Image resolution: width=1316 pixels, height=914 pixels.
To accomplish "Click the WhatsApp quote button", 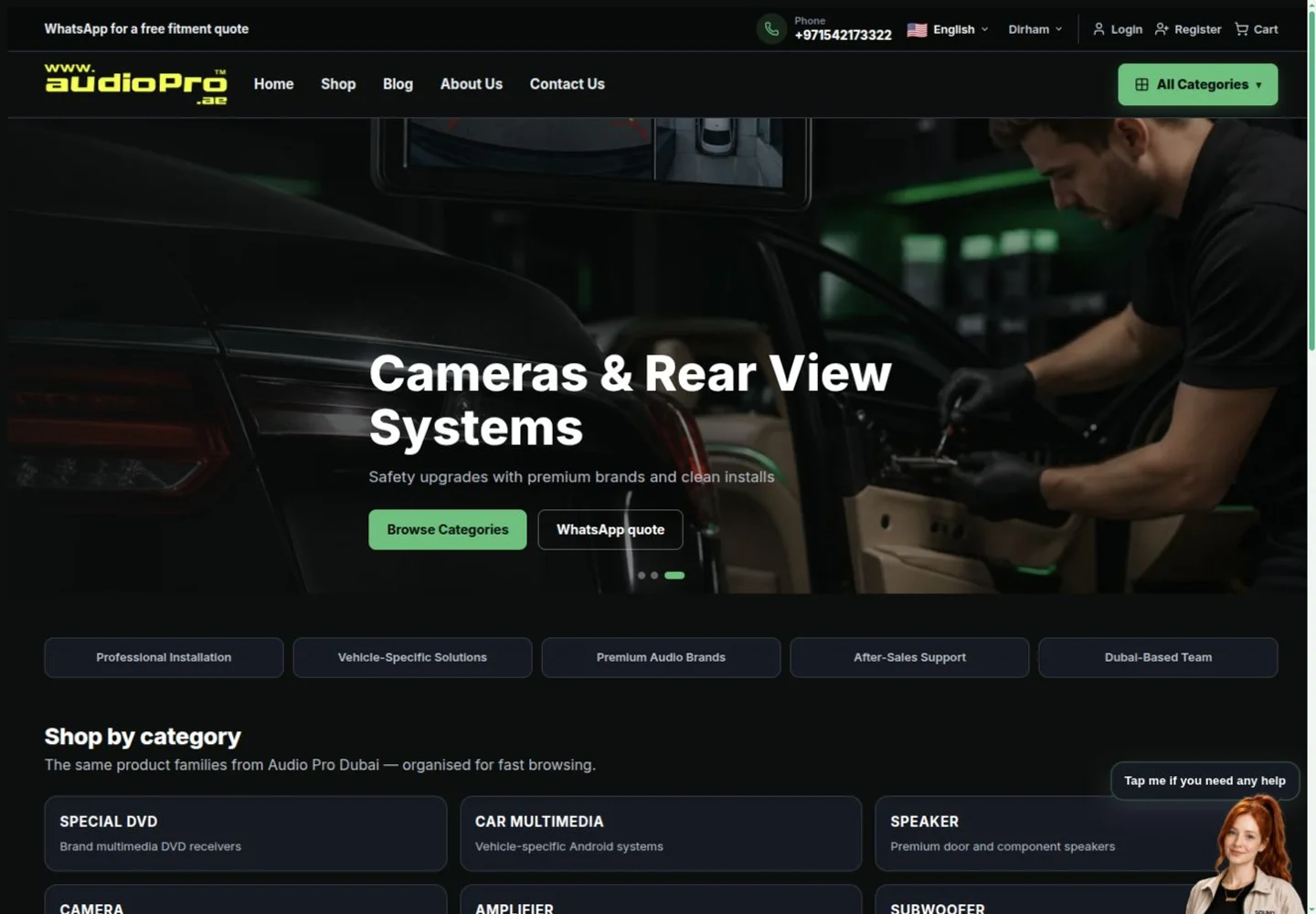I will point(610,529).
